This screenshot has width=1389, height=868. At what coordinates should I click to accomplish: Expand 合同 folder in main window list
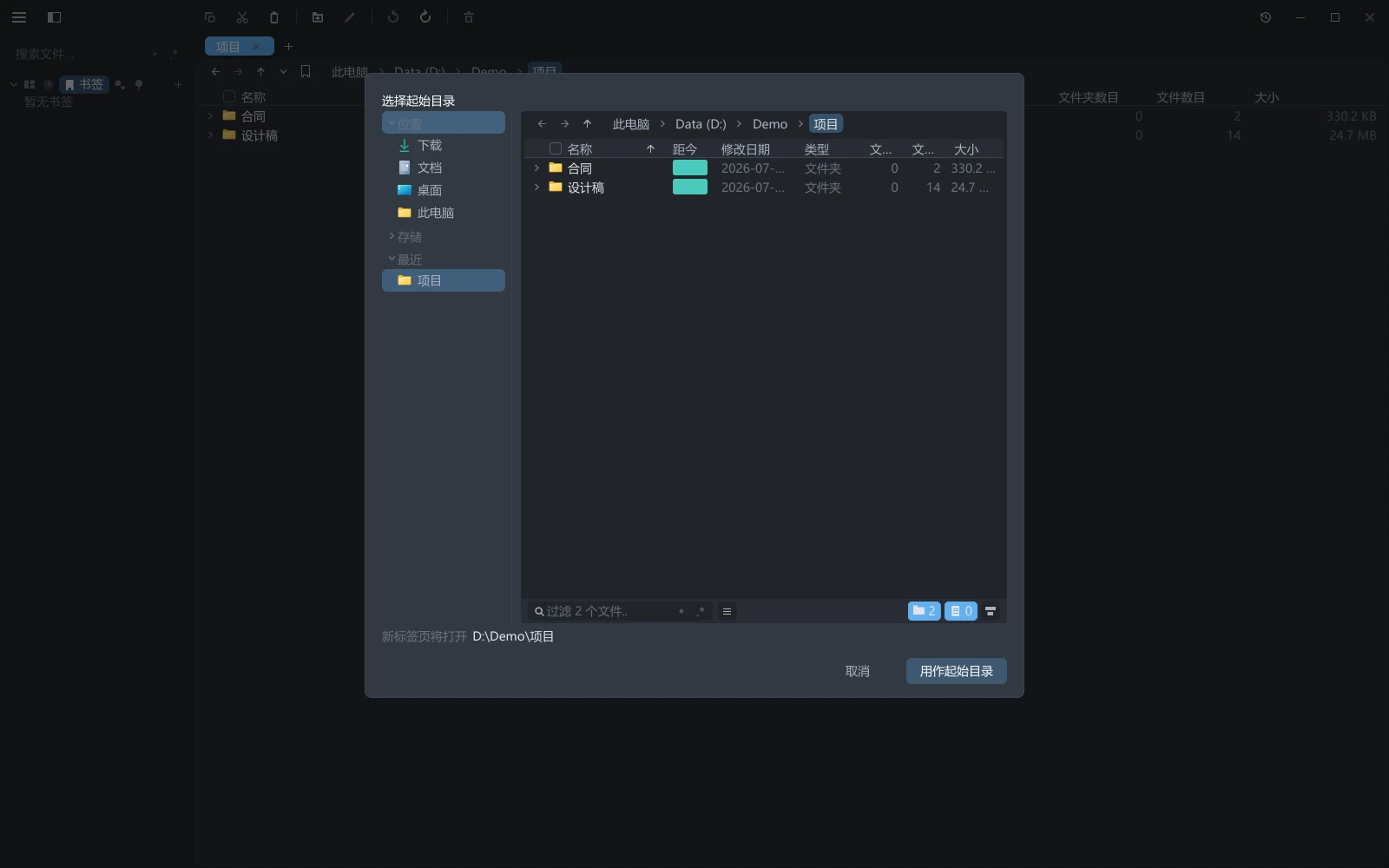[210, 115]
